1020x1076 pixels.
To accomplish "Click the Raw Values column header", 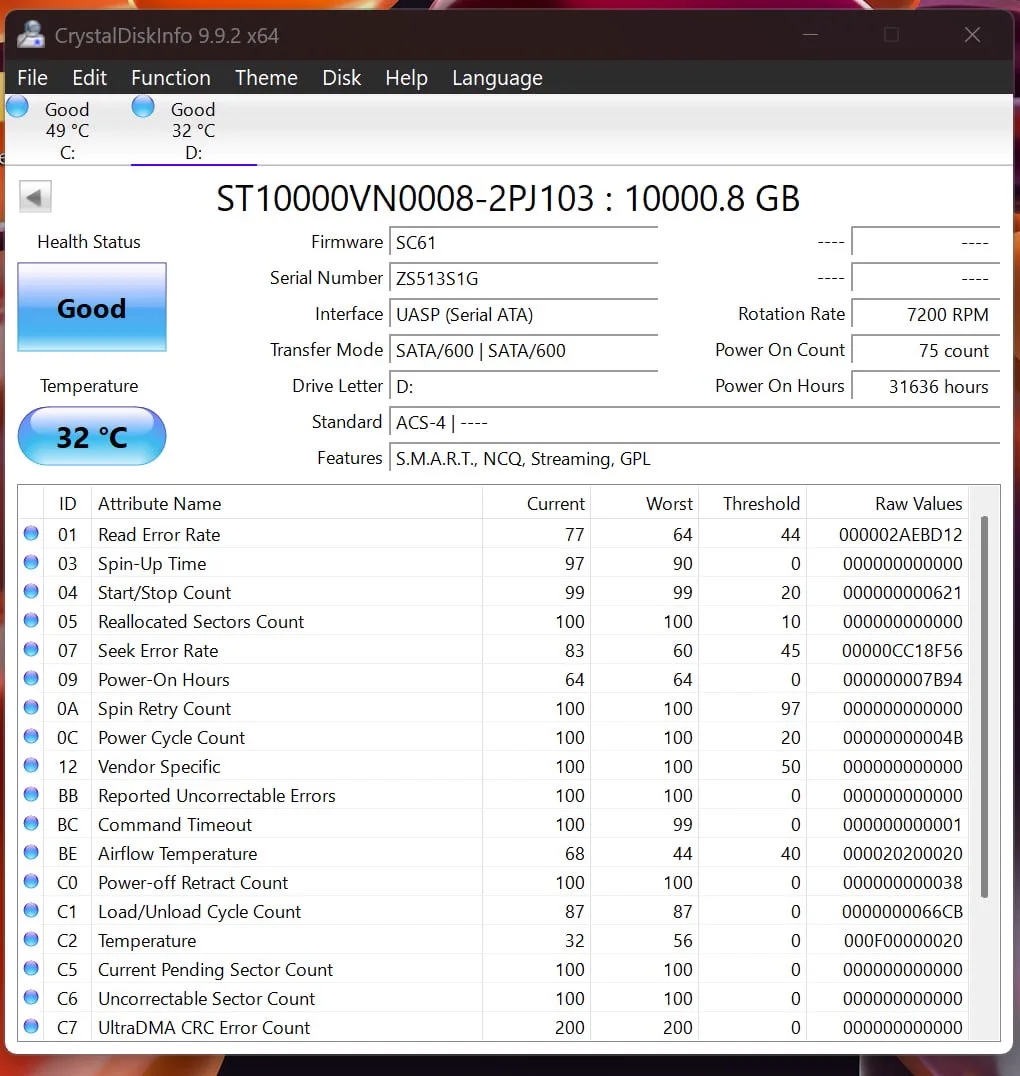I will click(887, 504).
